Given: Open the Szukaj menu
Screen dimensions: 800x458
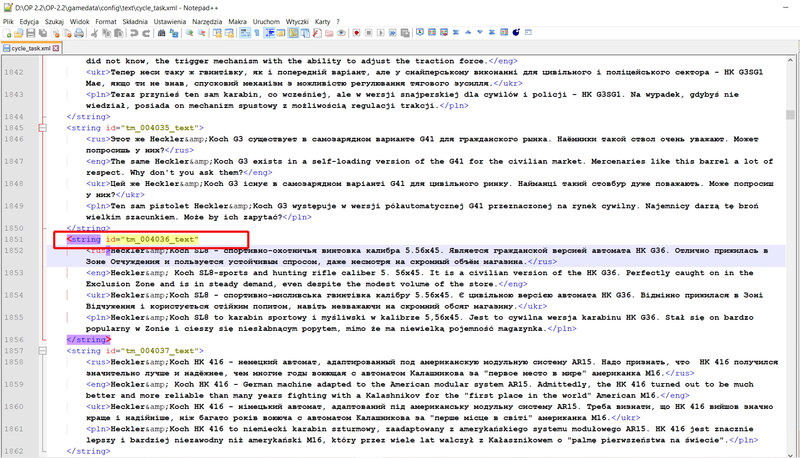Looking at the screenshot, I should coord(53,20).
